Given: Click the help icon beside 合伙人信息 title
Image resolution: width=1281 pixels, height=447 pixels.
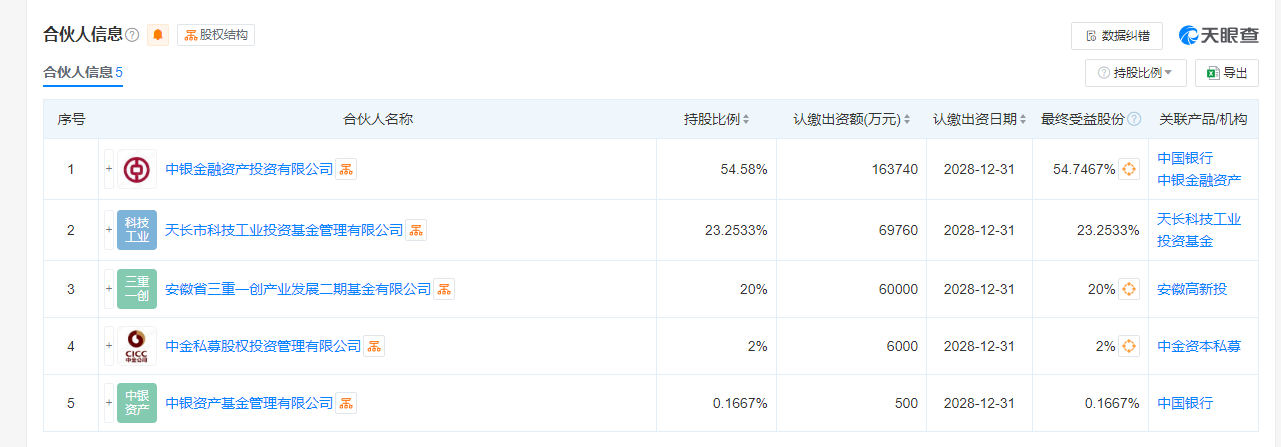Looking at the screenshot, I should pyautogui.click(x=132, y=35).
